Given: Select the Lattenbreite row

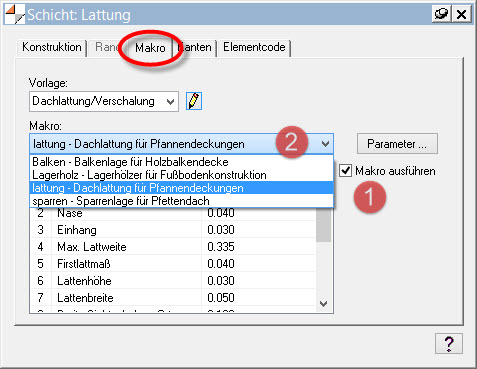Looking at the screenshot, I should (173, 298).
